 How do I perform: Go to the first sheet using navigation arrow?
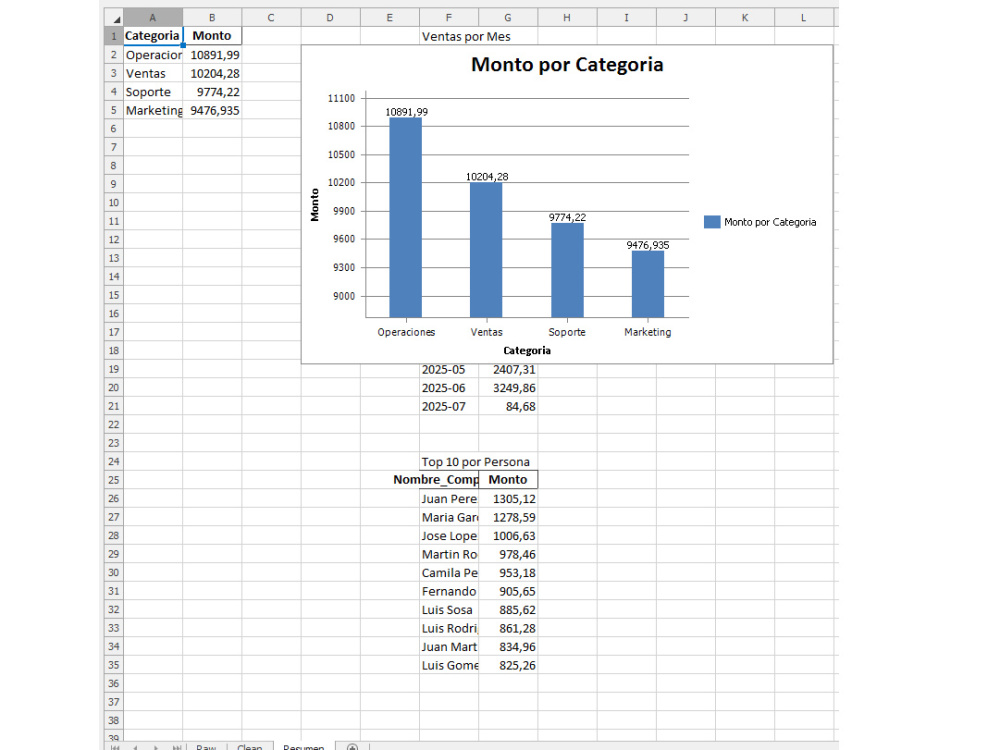pos(115,747)
